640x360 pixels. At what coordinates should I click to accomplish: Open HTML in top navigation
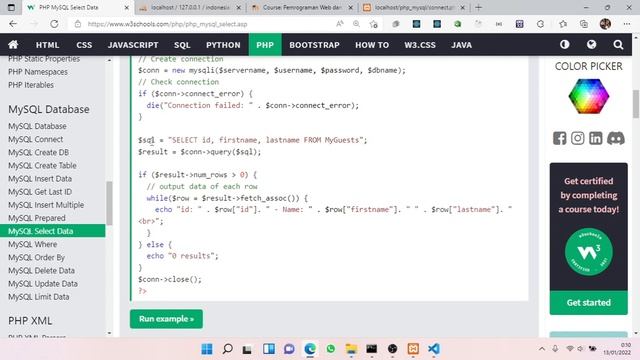coord(47,45)
